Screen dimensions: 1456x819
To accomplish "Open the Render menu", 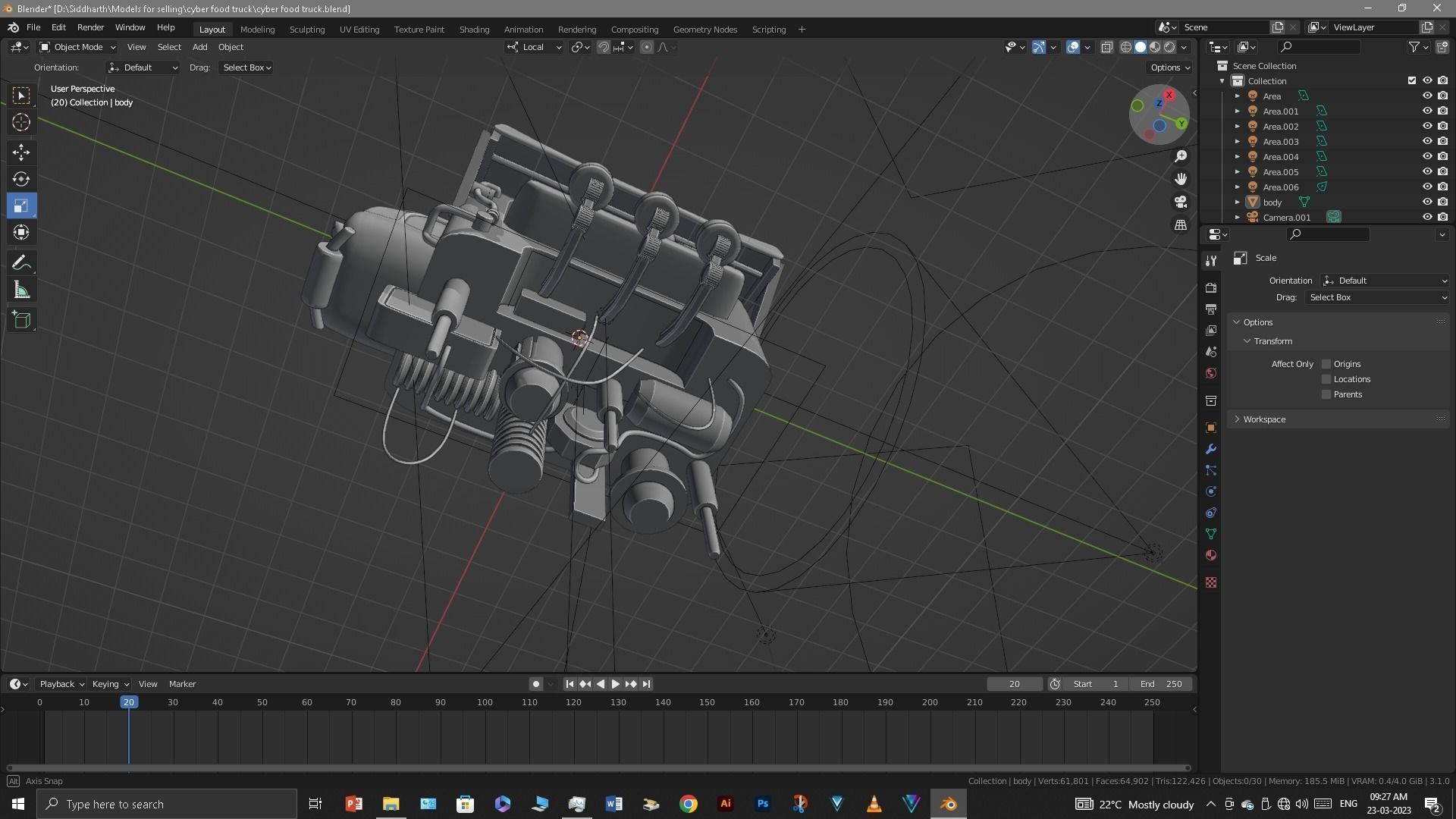I will click(90, 27).
